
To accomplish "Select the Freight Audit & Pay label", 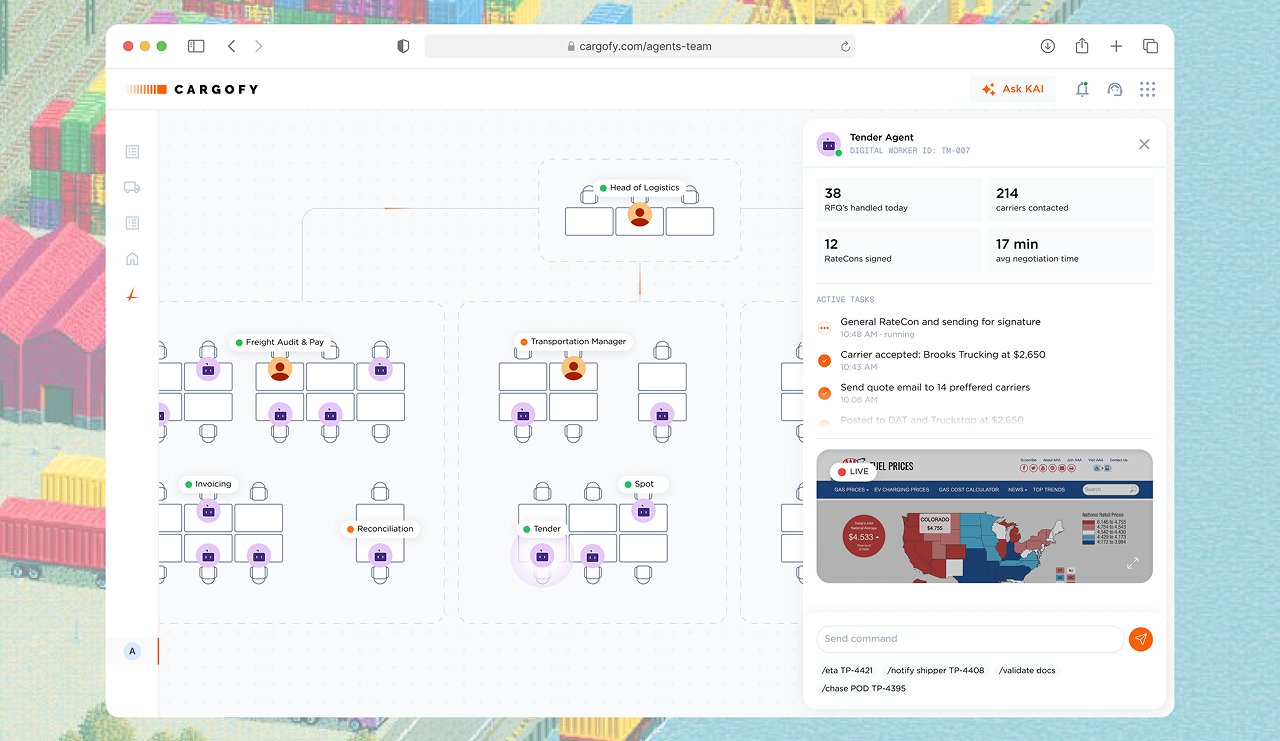I will coord(280,342).
